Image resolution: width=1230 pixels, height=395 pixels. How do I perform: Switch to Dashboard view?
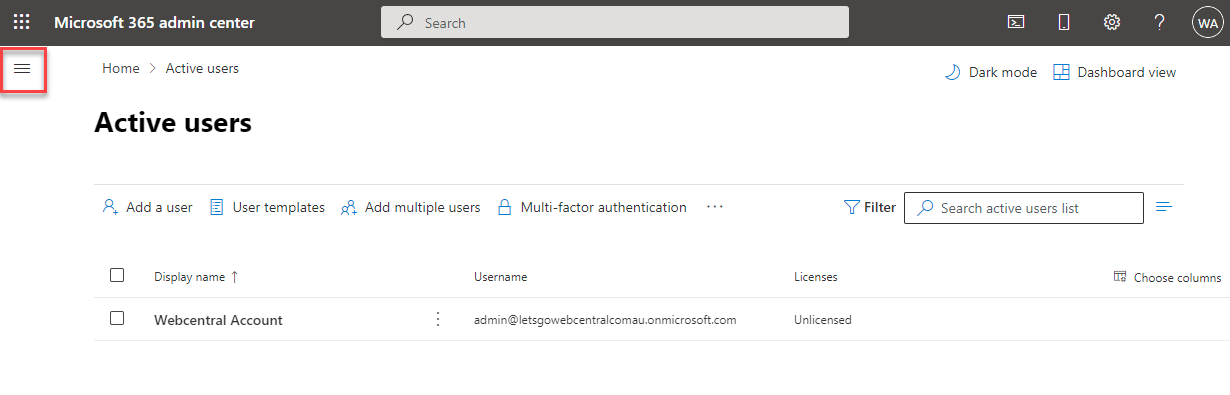(1115, 72)
